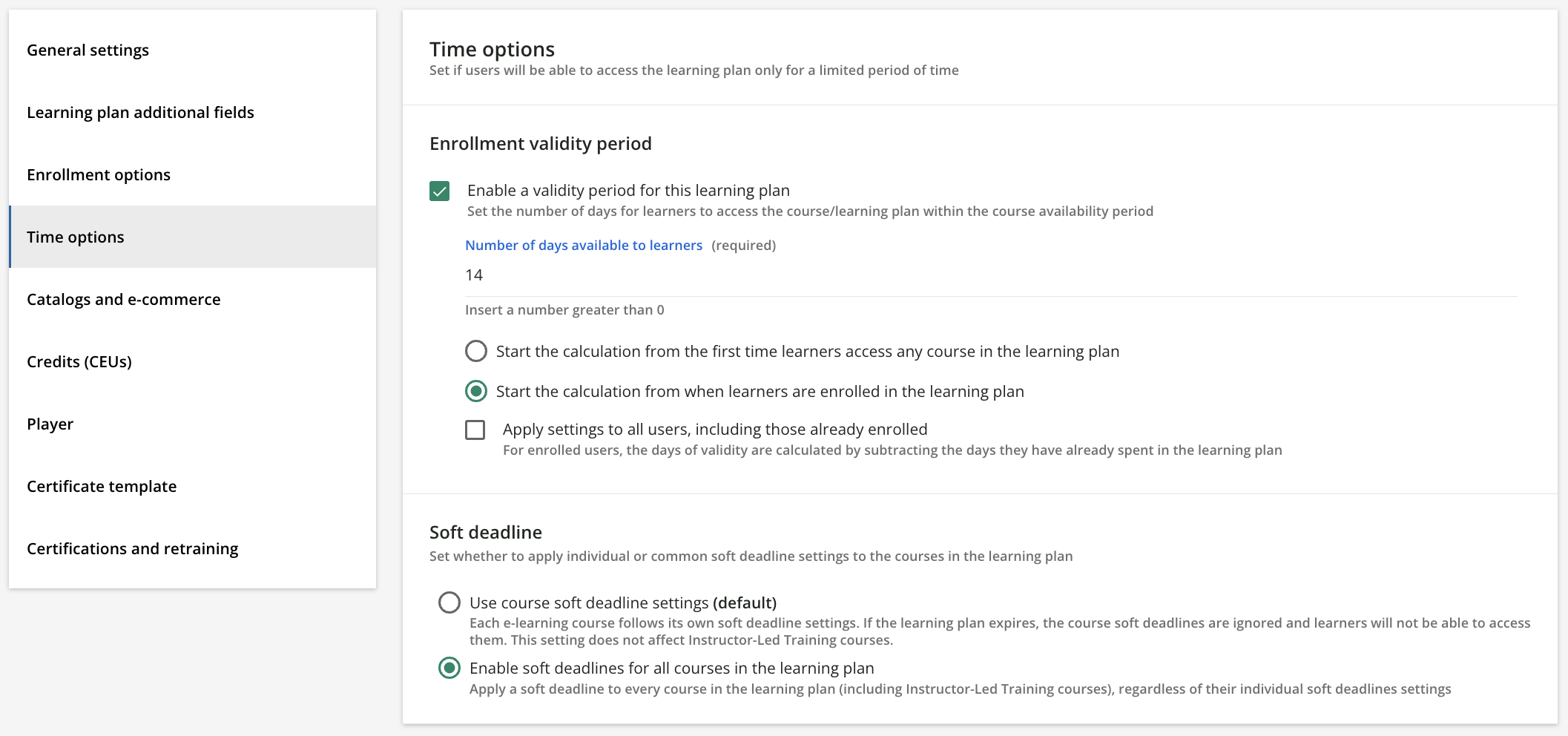Select calculation from when learners are enrolled

(x=475, y=391)
